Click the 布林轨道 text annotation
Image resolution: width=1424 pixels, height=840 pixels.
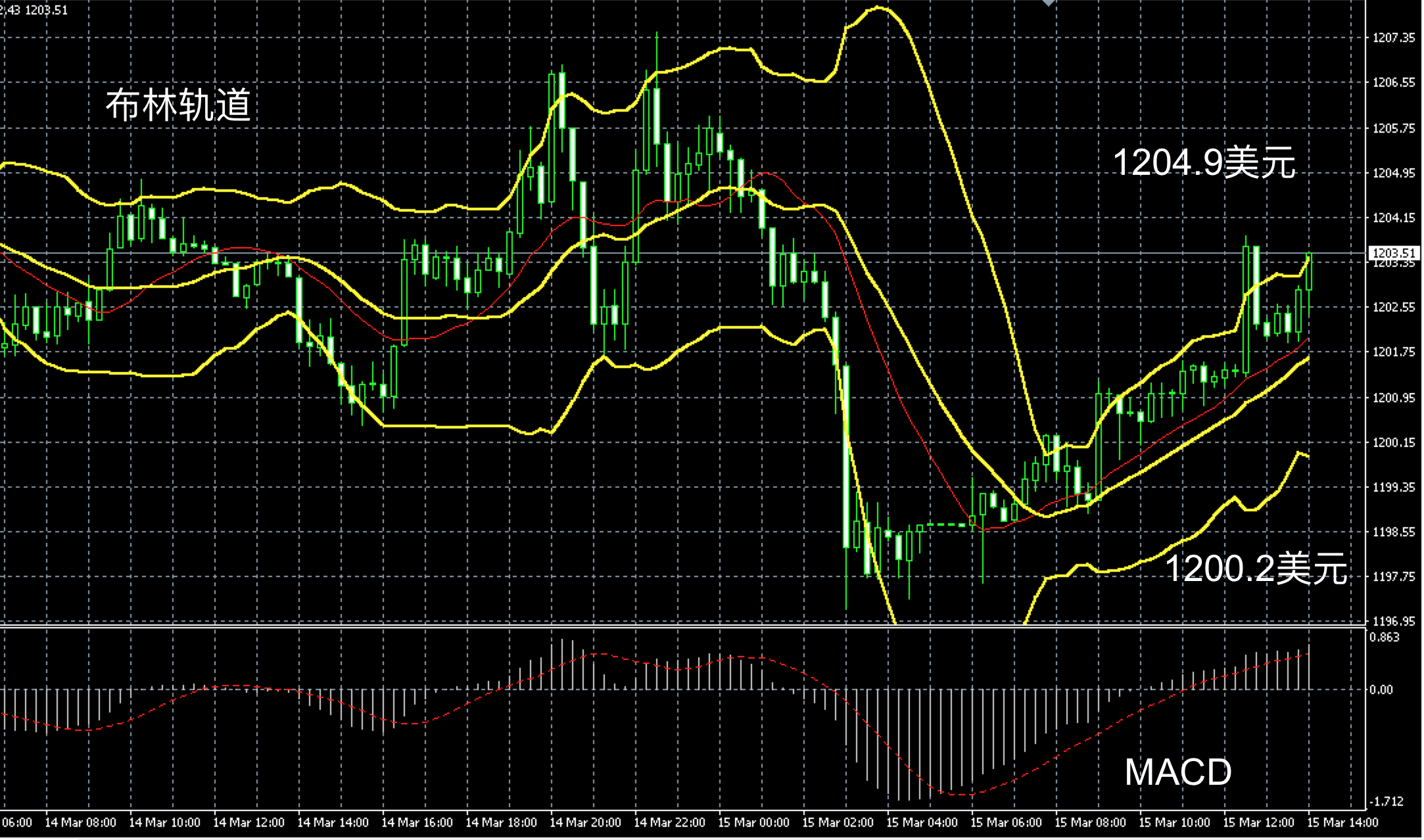click(178, 105)
